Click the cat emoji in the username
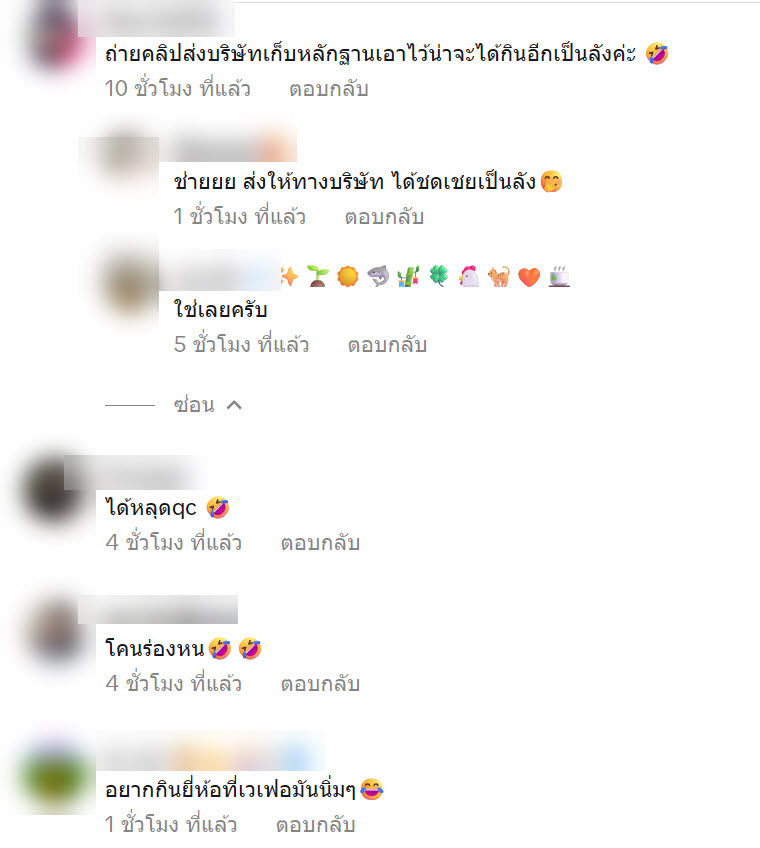Image resolution: width=760 pixels, height=848 pixels. [499, 276]
